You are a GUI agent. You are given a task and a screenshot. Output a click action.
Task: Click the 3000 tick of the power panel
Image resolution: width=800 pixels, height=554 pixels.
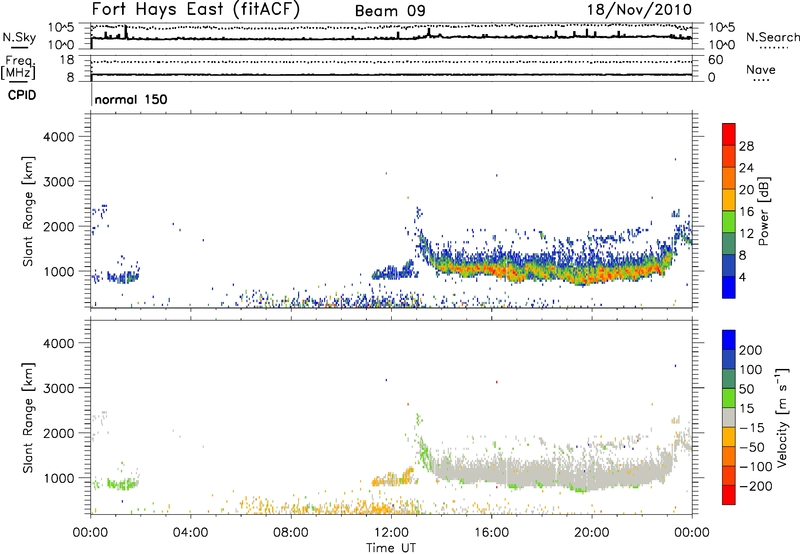tap(59, 182)
